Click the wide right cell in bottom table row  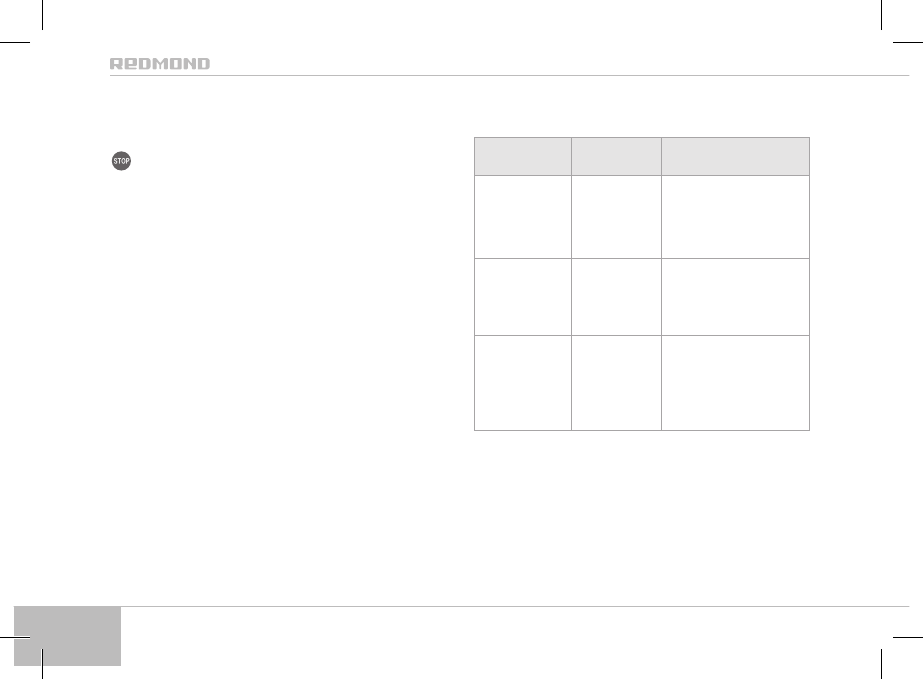click(735, 383)
